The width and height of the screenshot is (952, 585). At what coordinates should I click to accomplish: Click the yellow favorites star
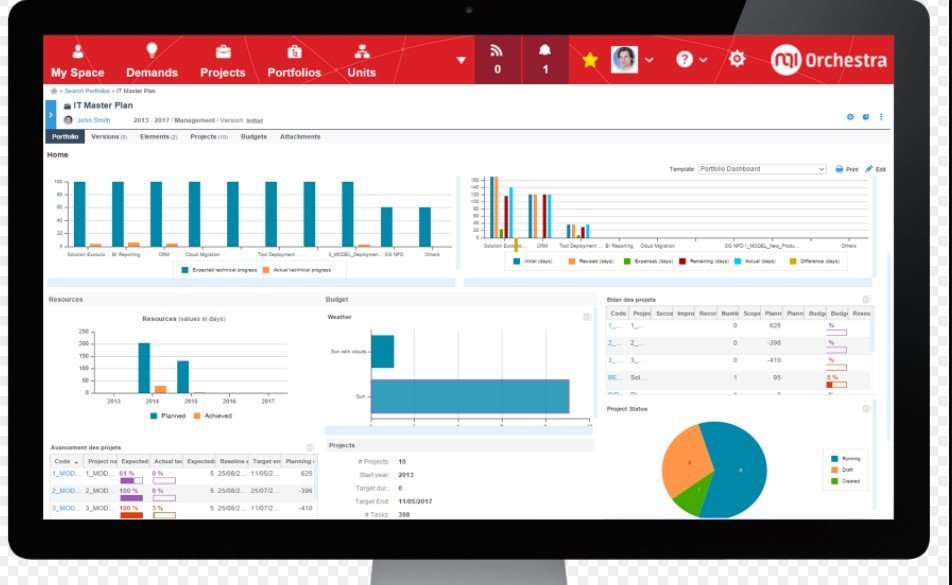point(590,60)
